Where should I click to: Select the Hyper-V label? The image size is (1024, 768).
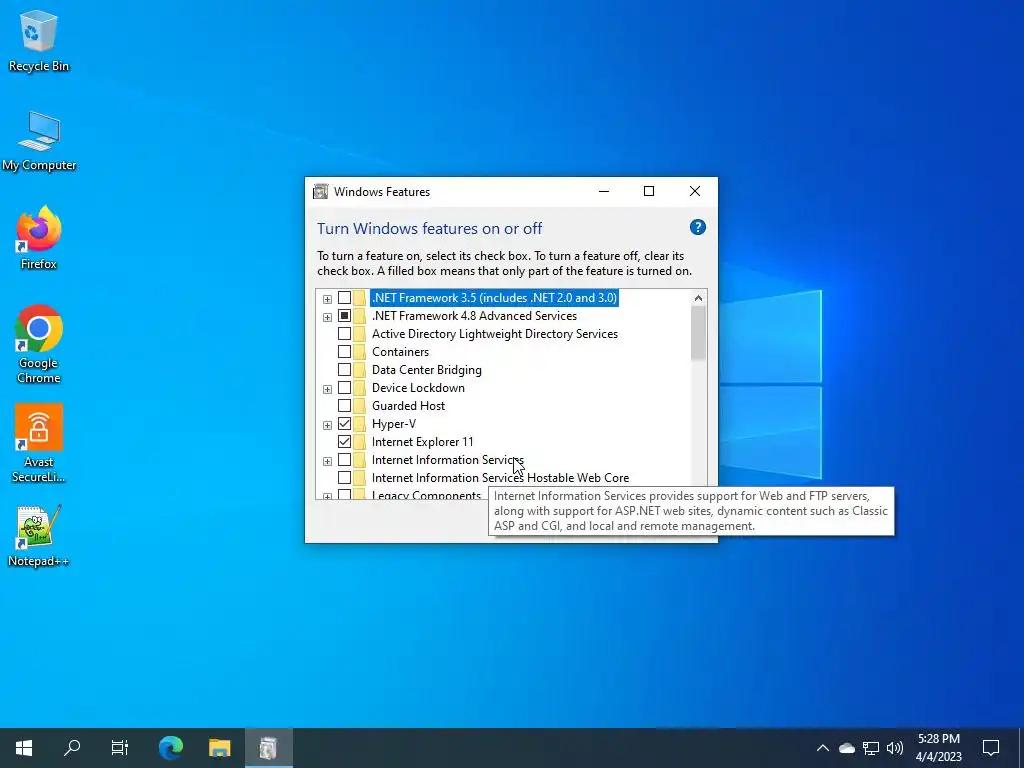[x=394, y=424]
